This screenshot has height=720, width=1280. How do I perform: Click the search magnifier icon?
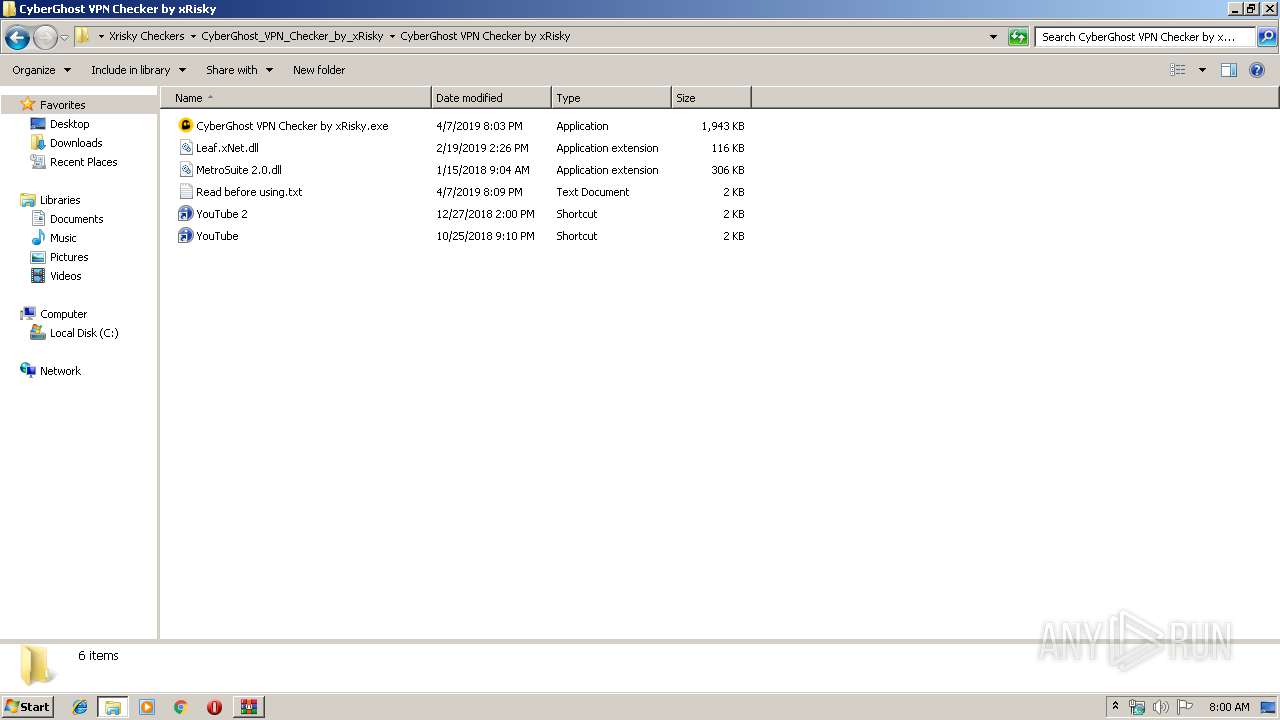click(x=1266, y=37)
